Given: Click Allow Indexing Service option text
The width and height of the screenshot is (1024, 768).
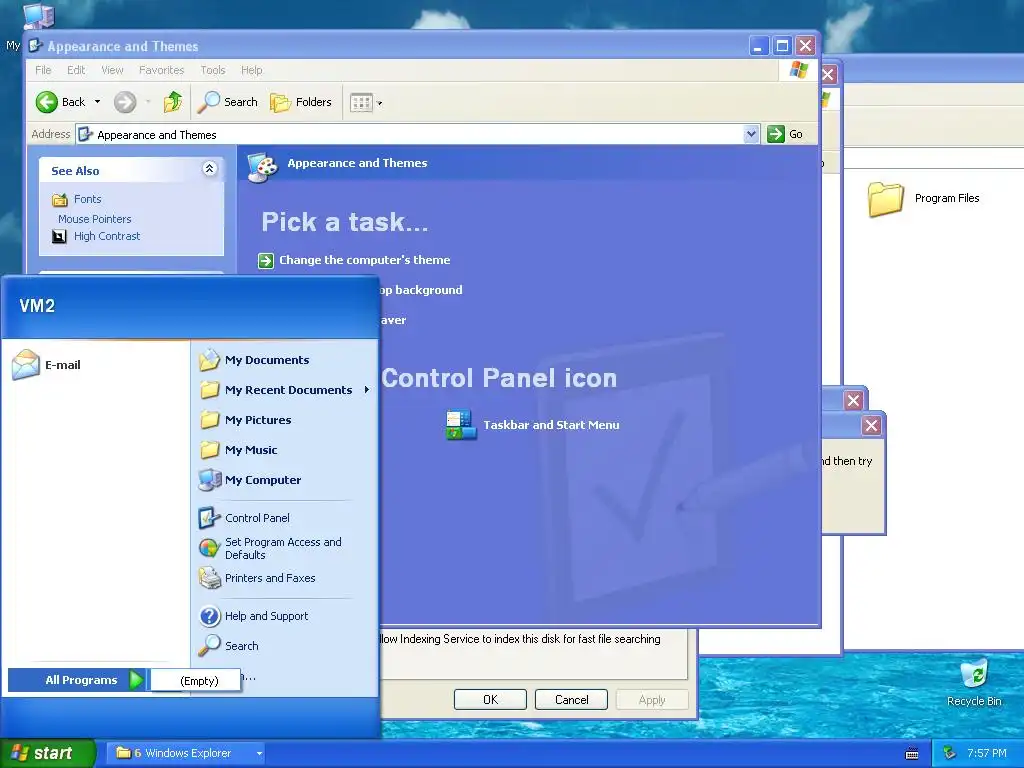Looking at the screenshot, I should [520, 639].
